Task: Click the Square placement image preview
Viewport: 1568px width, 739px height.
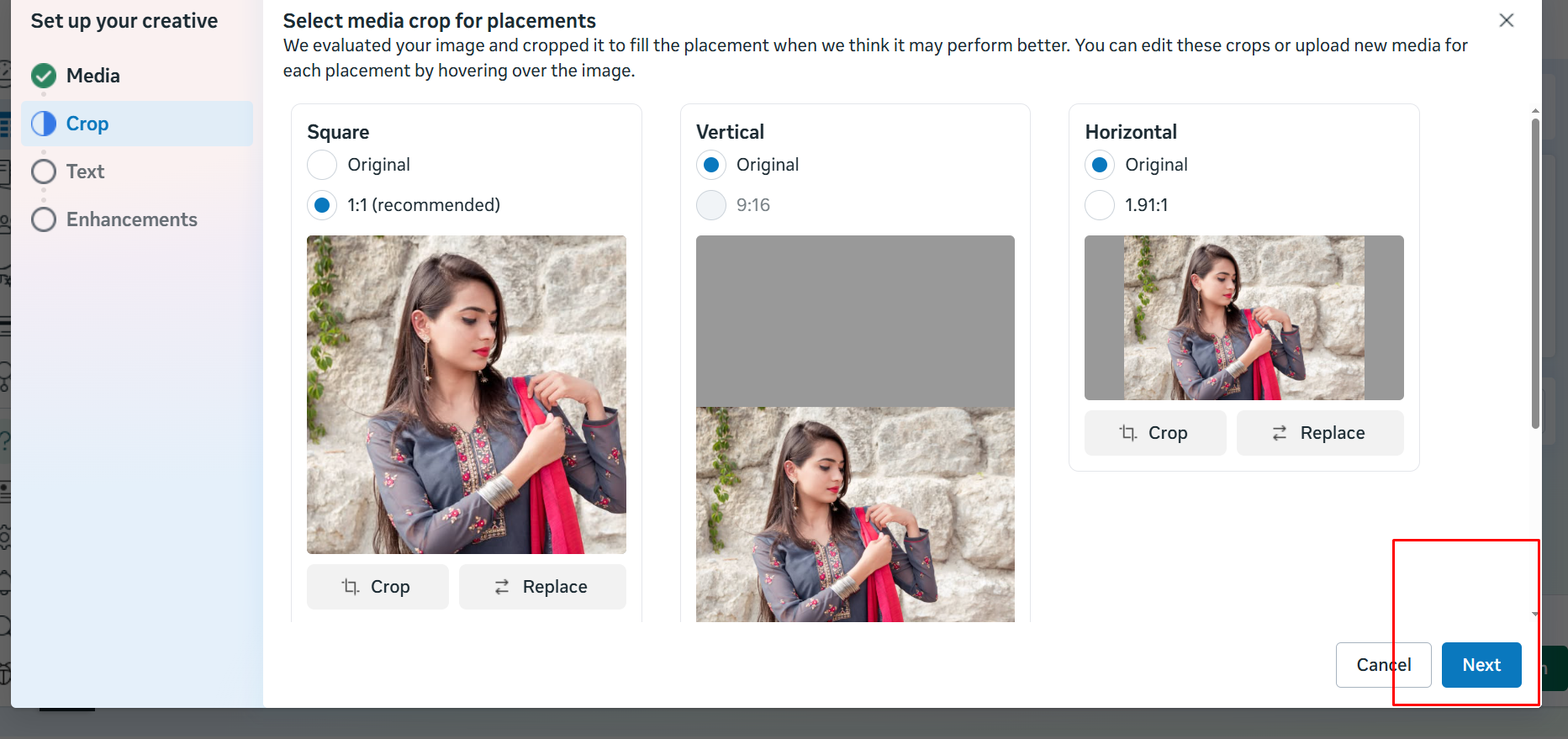Action: 467,394
